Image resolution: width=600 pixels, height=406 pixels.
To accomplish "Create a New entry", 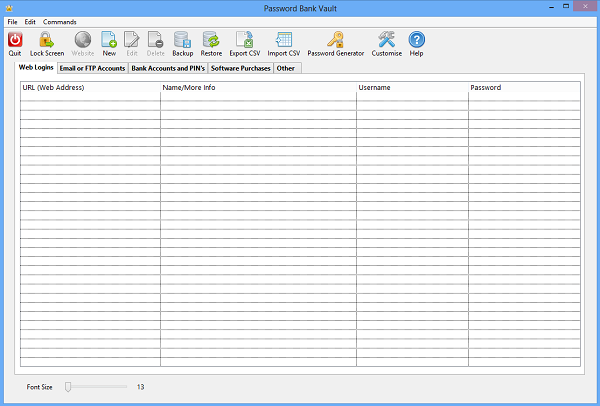I will tap(109, 40).
